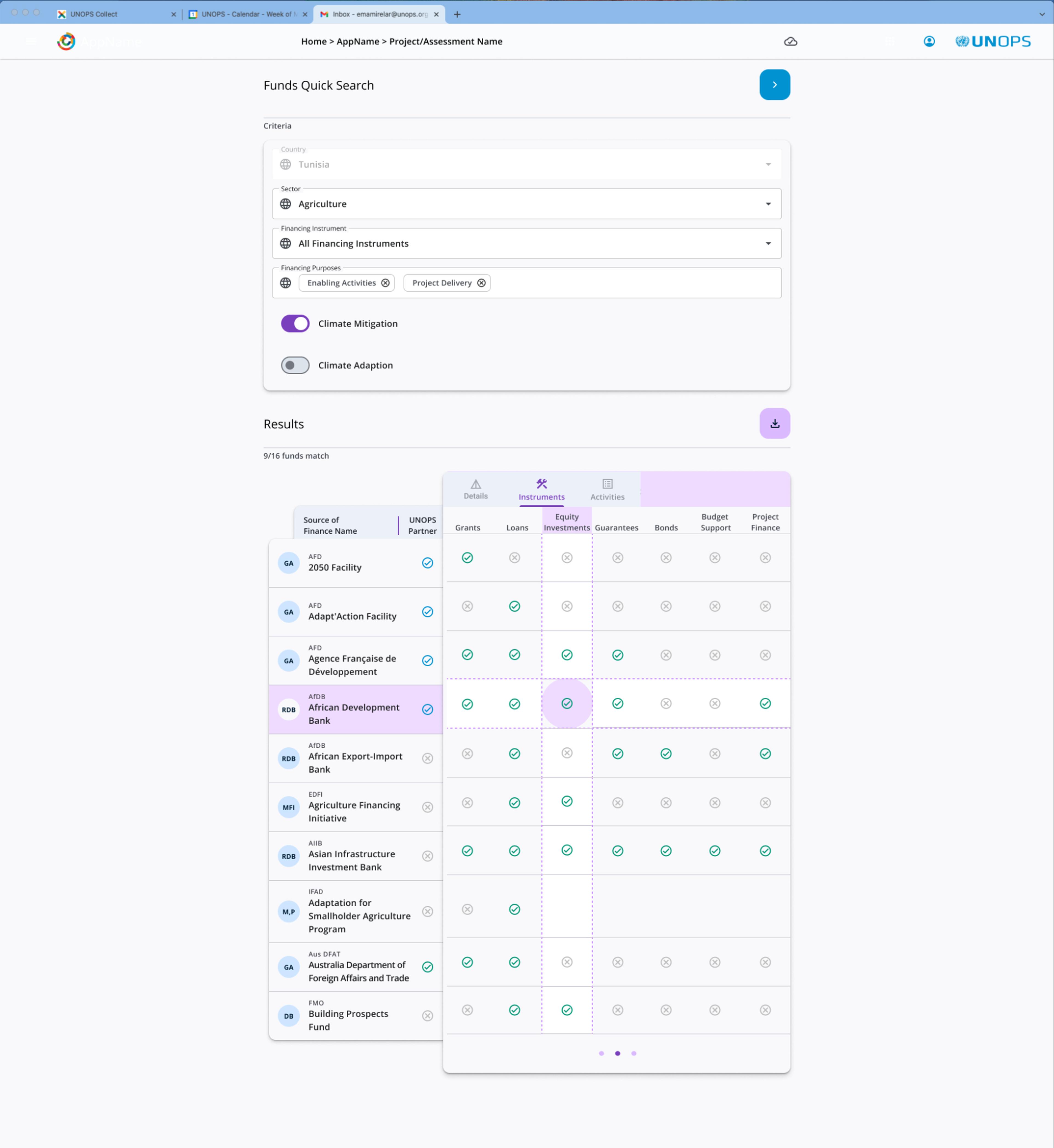Click Home in the breadcrumb
Viewport: 1054px width, 1148px height.
pos(314,42)
